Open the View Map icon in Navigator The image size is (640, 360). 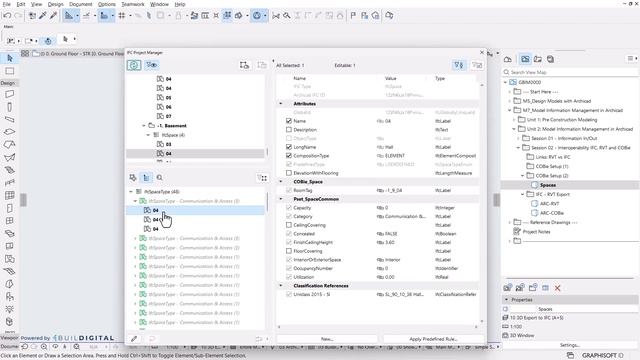(x=525, y=59)
